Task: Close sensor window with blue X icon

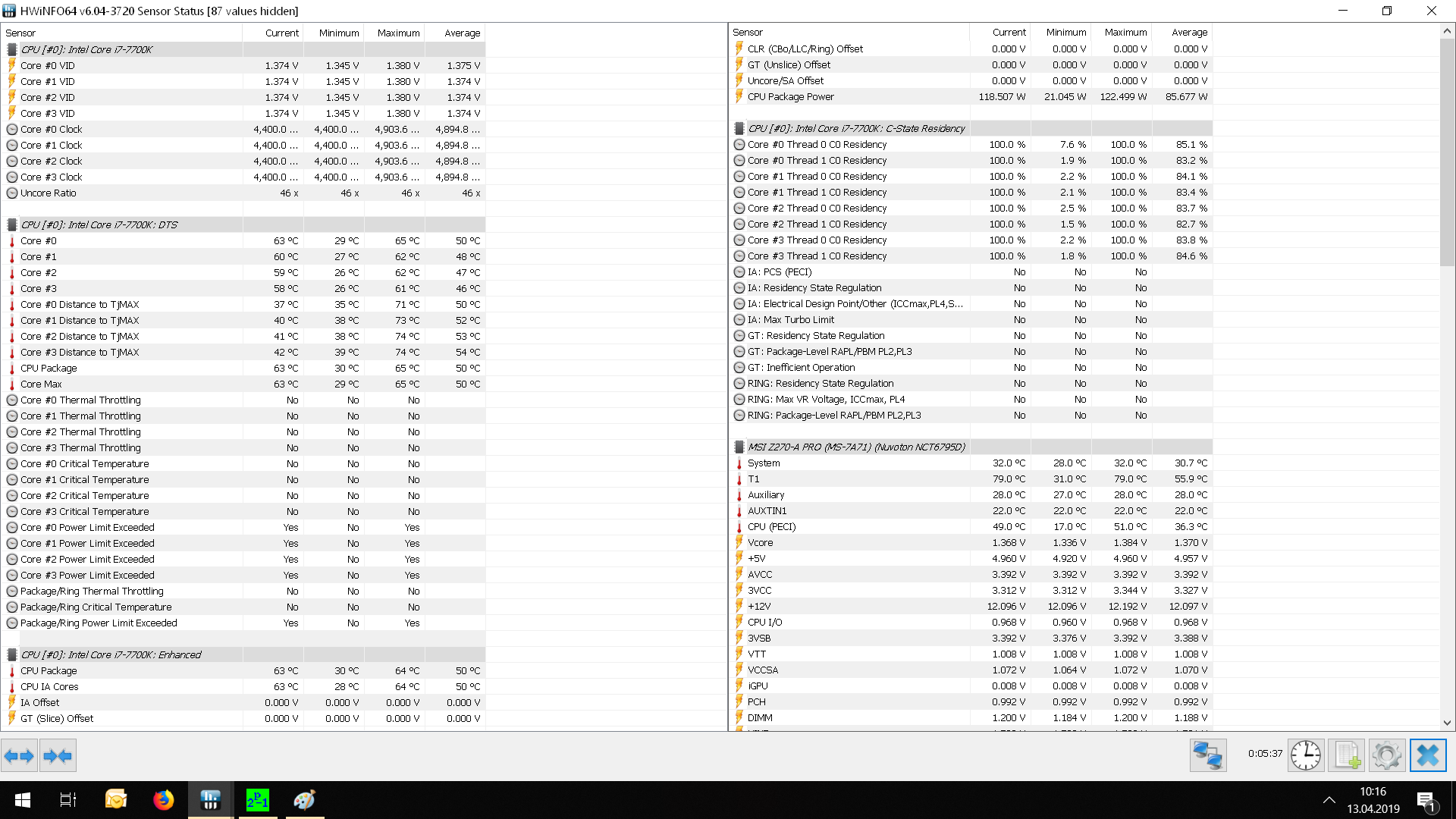Action: [1428, 755]
